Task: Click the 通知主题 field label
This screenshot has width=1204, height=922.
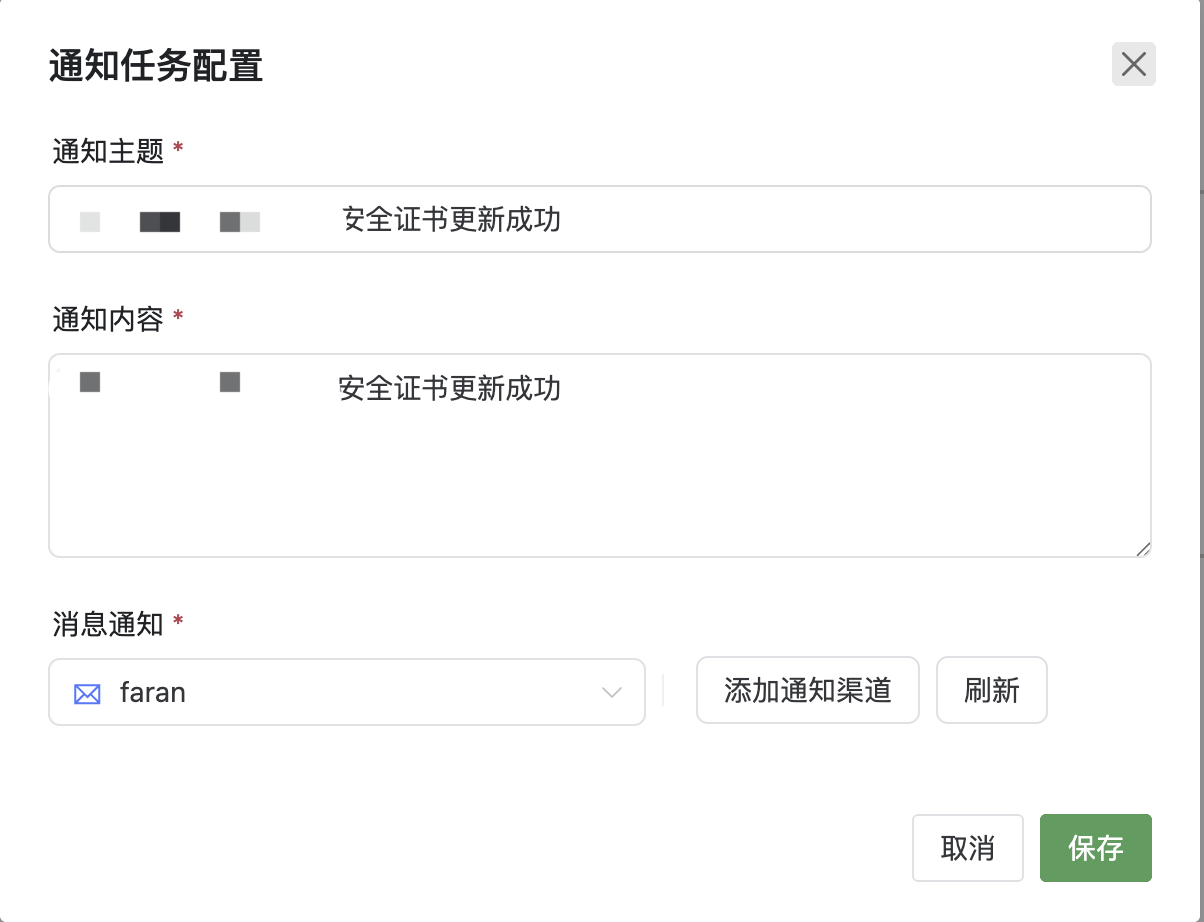Action: (x=108, y=151)
